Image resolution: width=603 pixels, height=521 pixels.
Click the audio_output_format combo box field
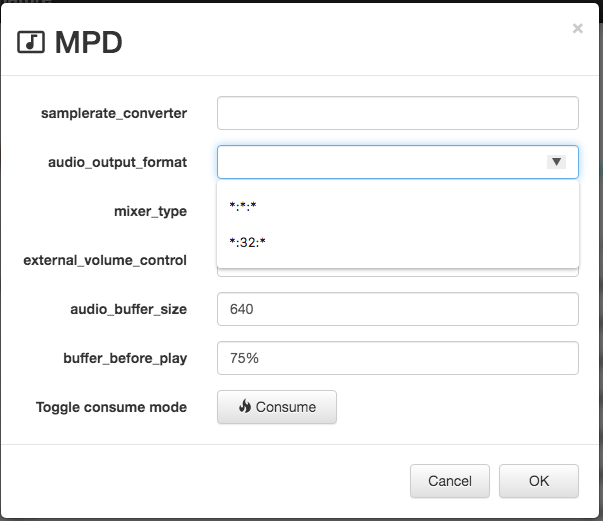(x=398, y=162)
